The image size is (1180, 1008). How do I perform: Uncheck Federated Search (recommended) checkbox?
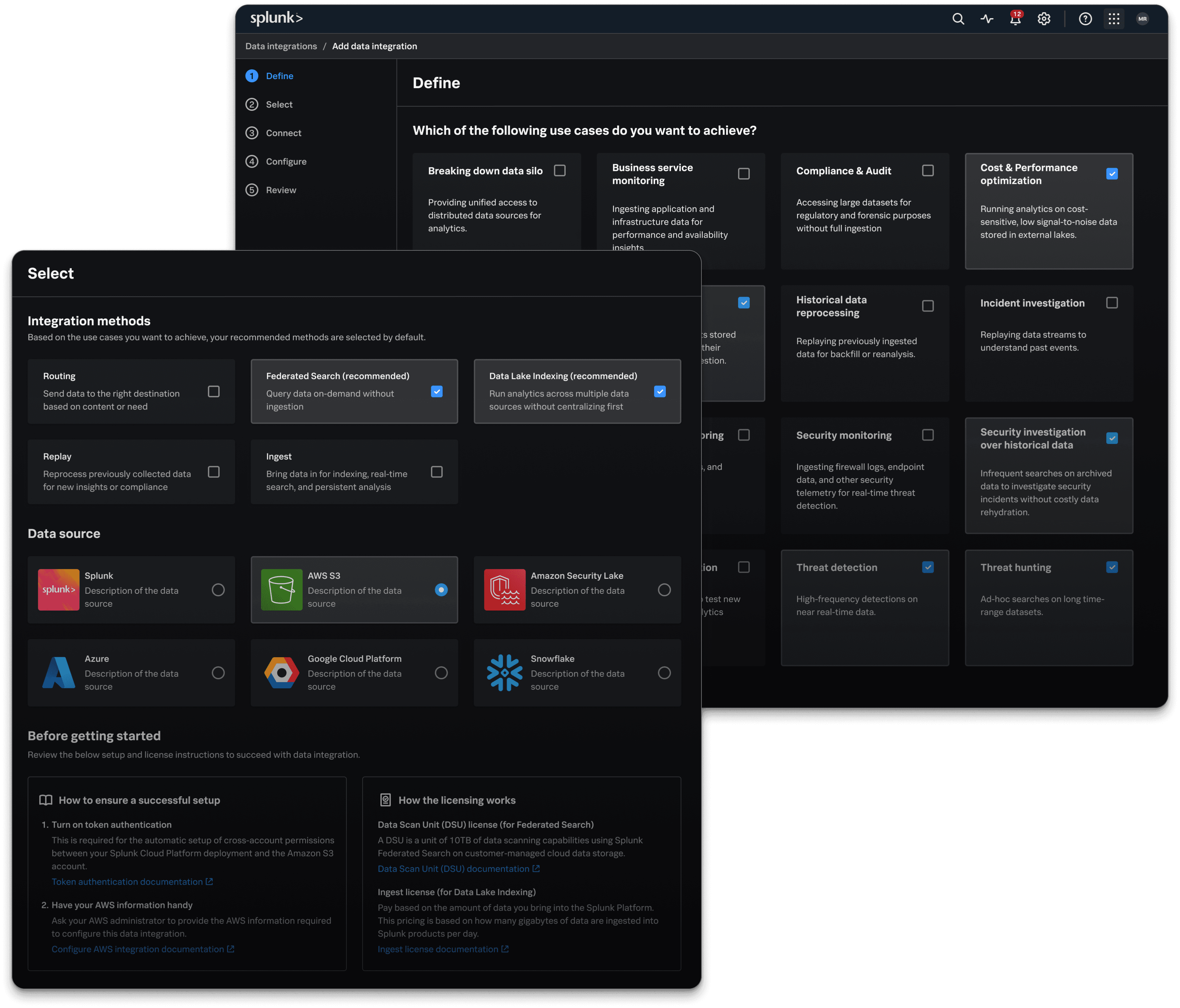(436, 391)
